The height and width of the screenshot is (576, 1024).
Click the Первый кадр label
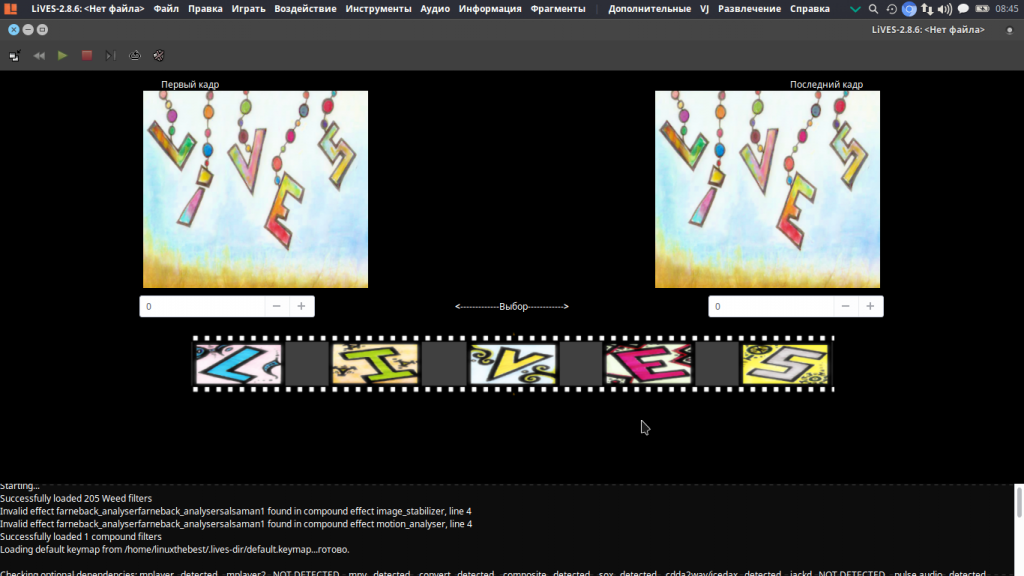(x=190, y=84)
